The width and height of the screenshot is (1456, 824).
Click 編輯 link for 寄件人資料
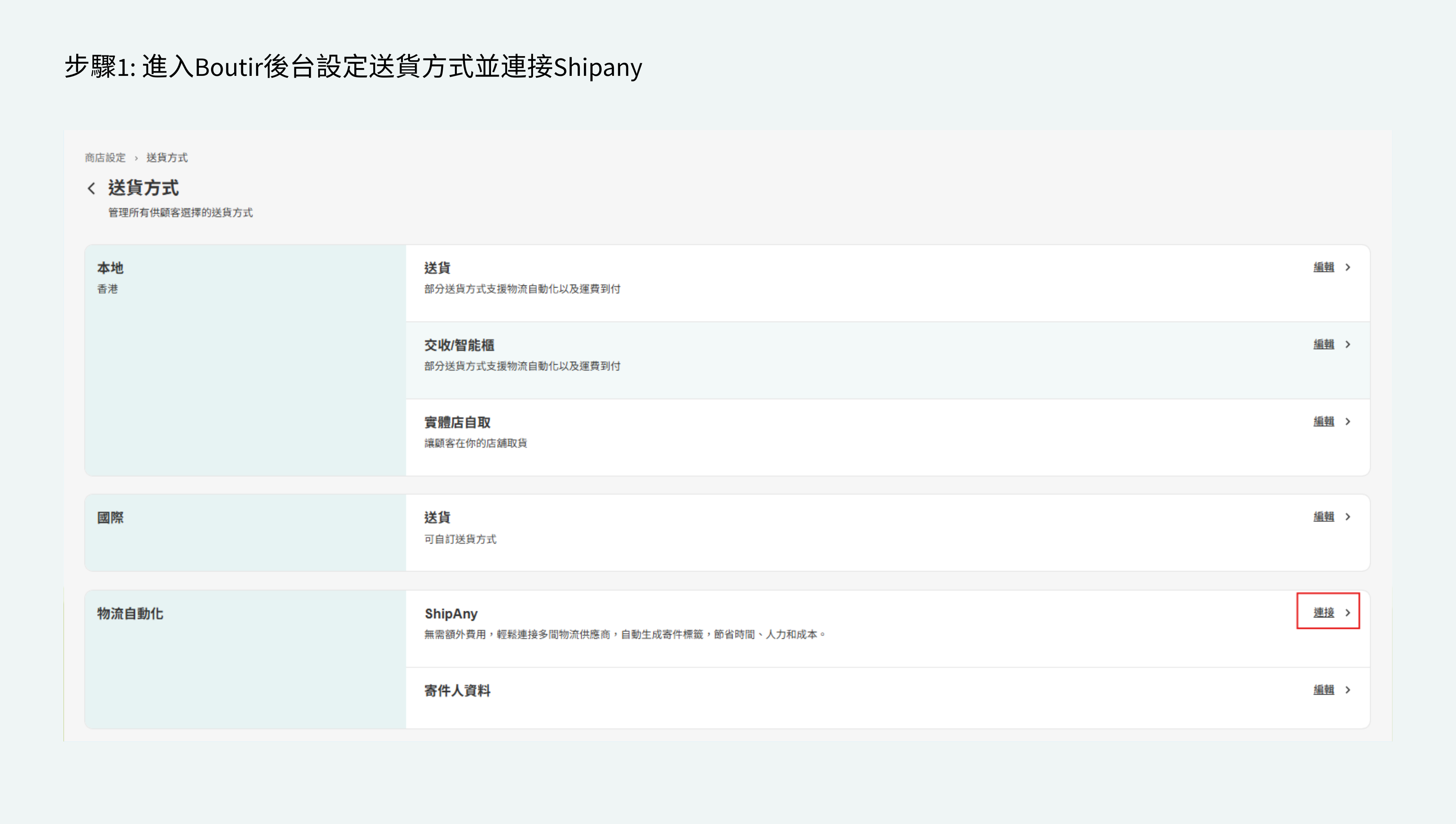(x=1323, y=689)
